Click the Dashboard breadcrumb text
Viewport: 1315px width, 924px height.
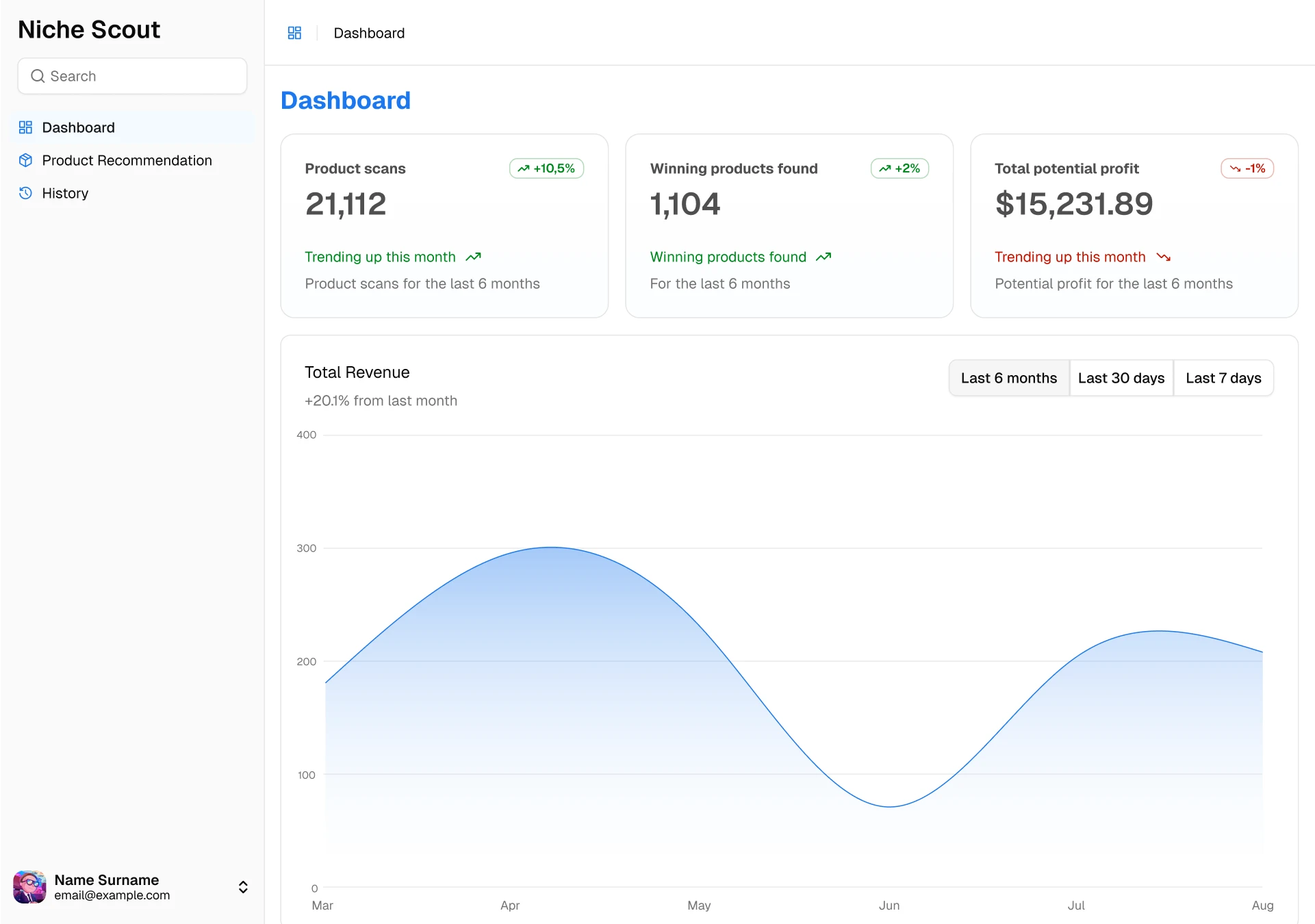369,33
